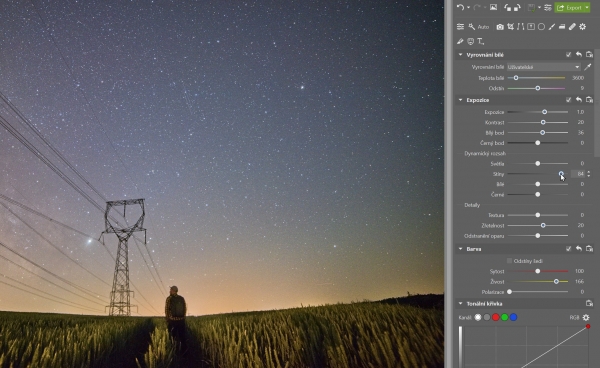Image resolution: width=600 pixels, height=368 pixels.
Task: Open the Export dropdown arrow
Action: (587, 8)
